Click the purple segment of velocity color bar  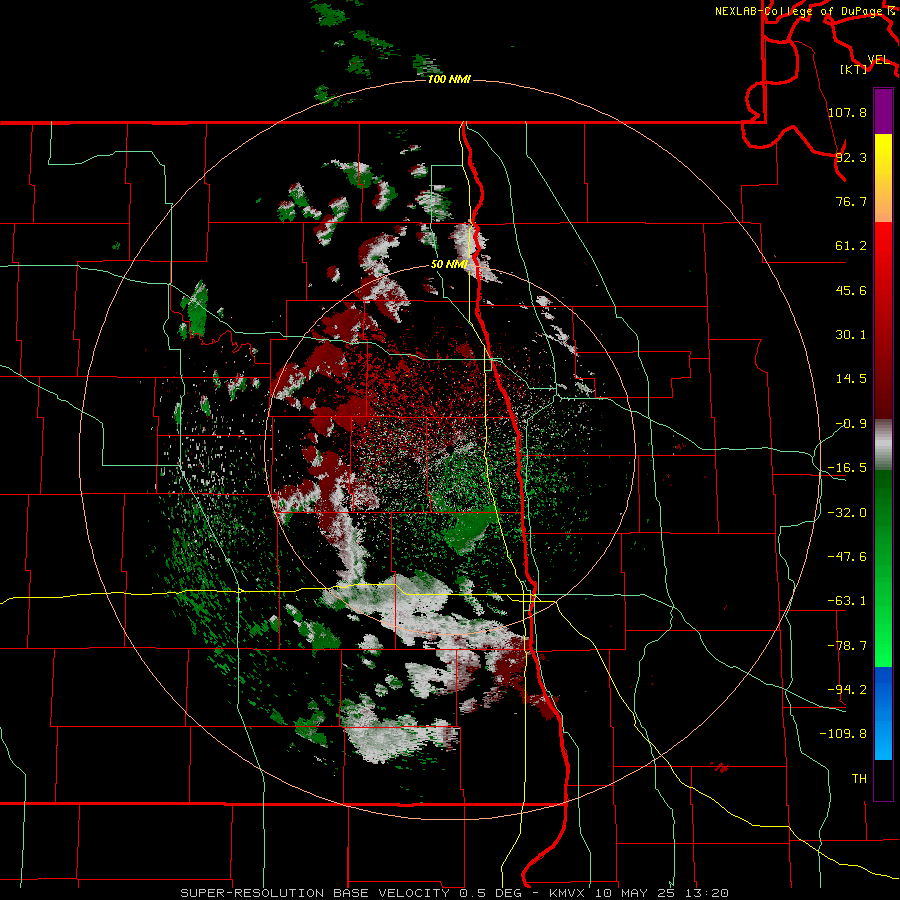(883, 112)
